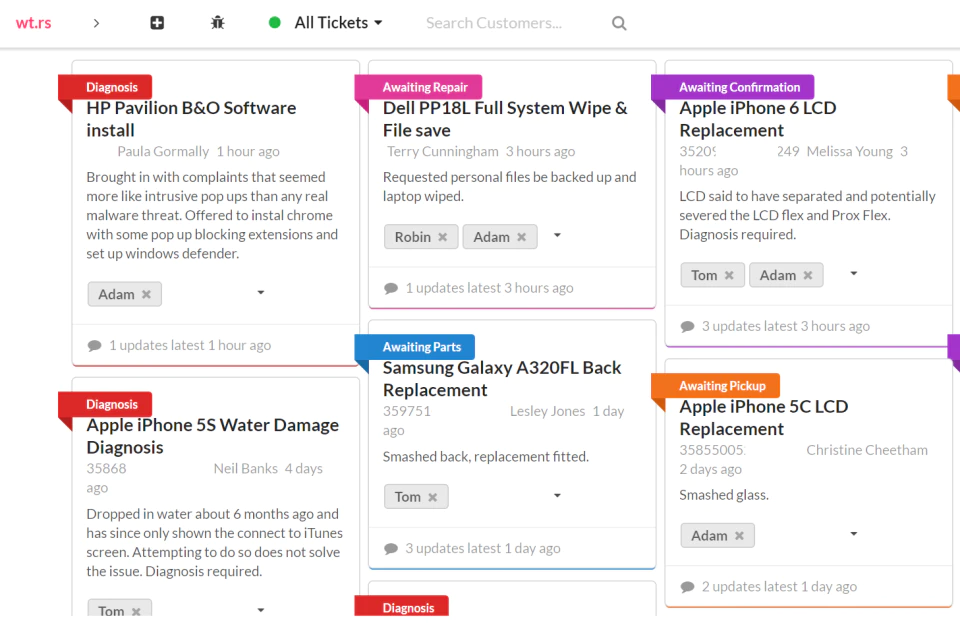Add a new ticket with plus icon
Image resolution: width=960 pixels, height=623 pixels.
tap(157, 23)
